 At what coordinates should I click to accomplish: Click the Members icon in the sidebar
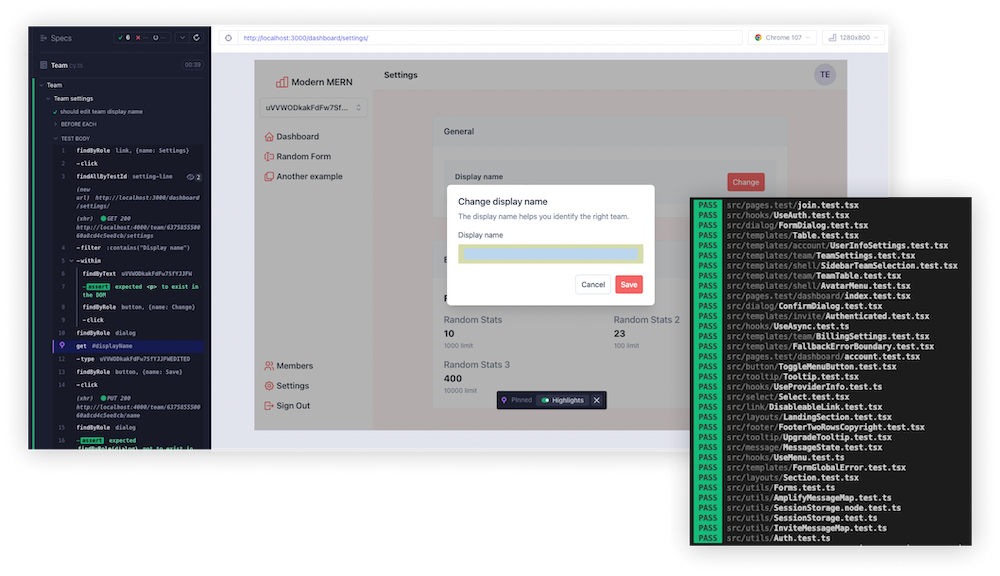point(269,366)
